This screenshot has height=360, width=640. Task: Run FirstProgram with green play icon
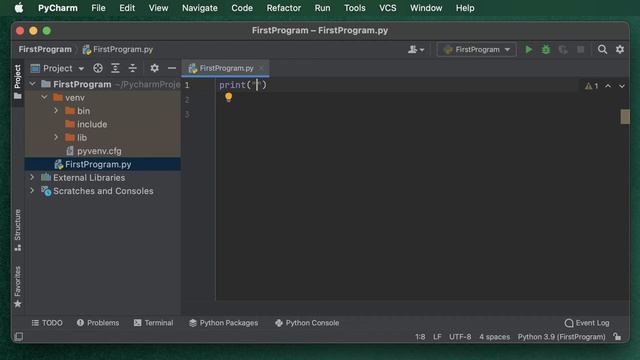[529, 49]
